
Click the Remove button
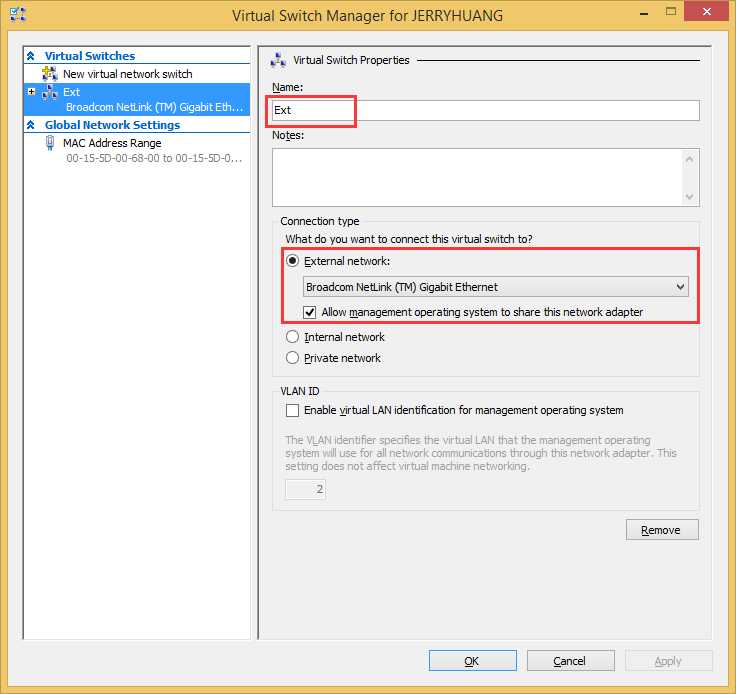coord(662,530)
